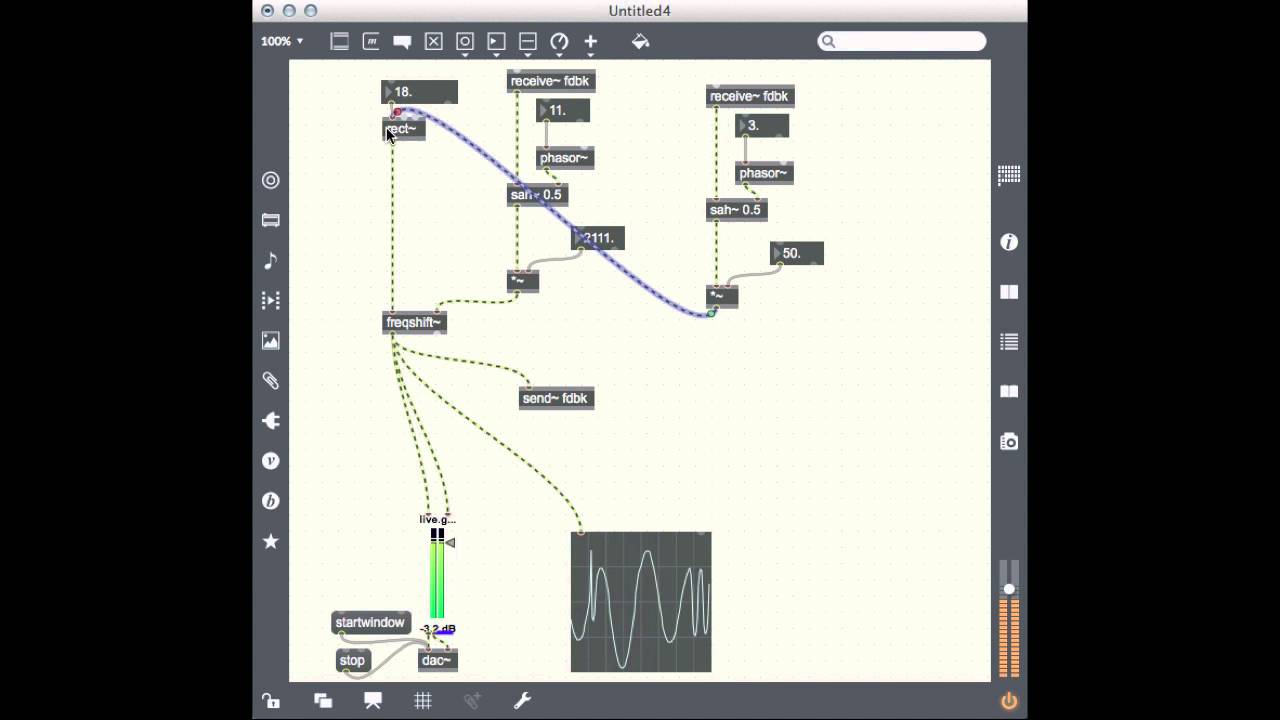
Task: Open the Images browser icon
Action: pos(271,341)
